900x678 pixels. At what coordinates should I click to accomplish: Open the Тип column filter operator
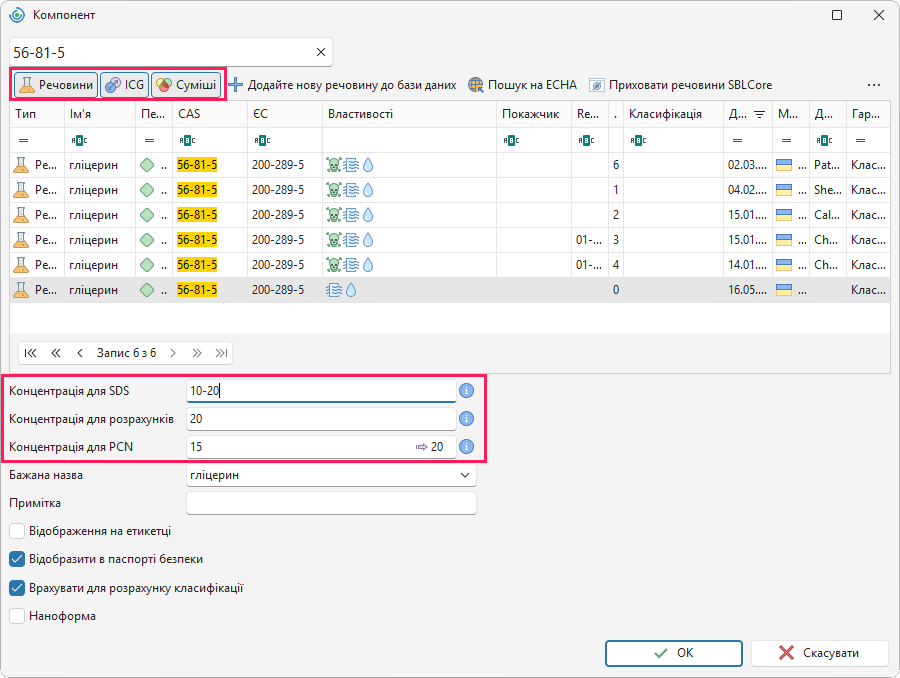[24, 141]
